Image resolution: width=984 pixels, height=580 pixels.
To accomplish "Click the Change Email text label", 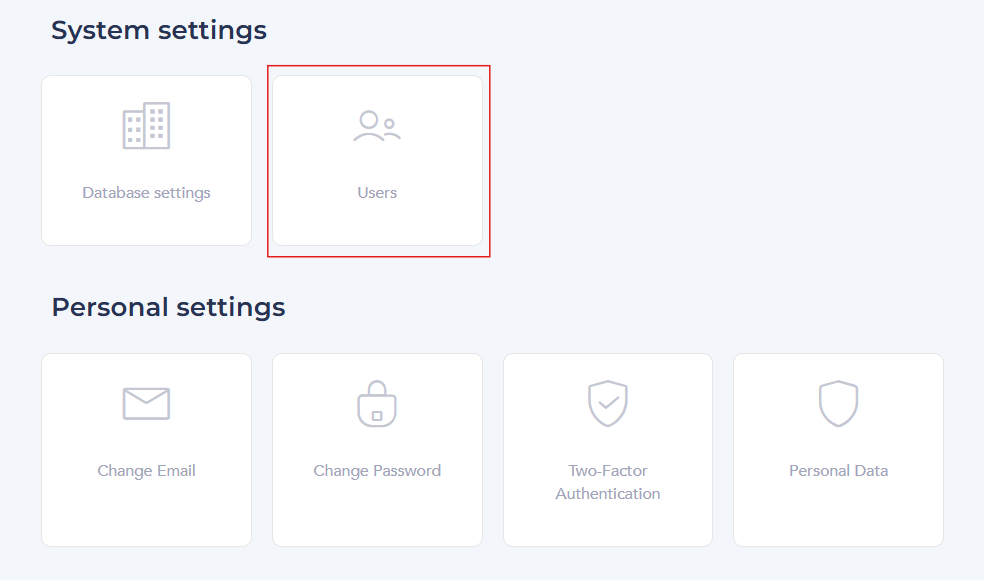I will [146, 471].
